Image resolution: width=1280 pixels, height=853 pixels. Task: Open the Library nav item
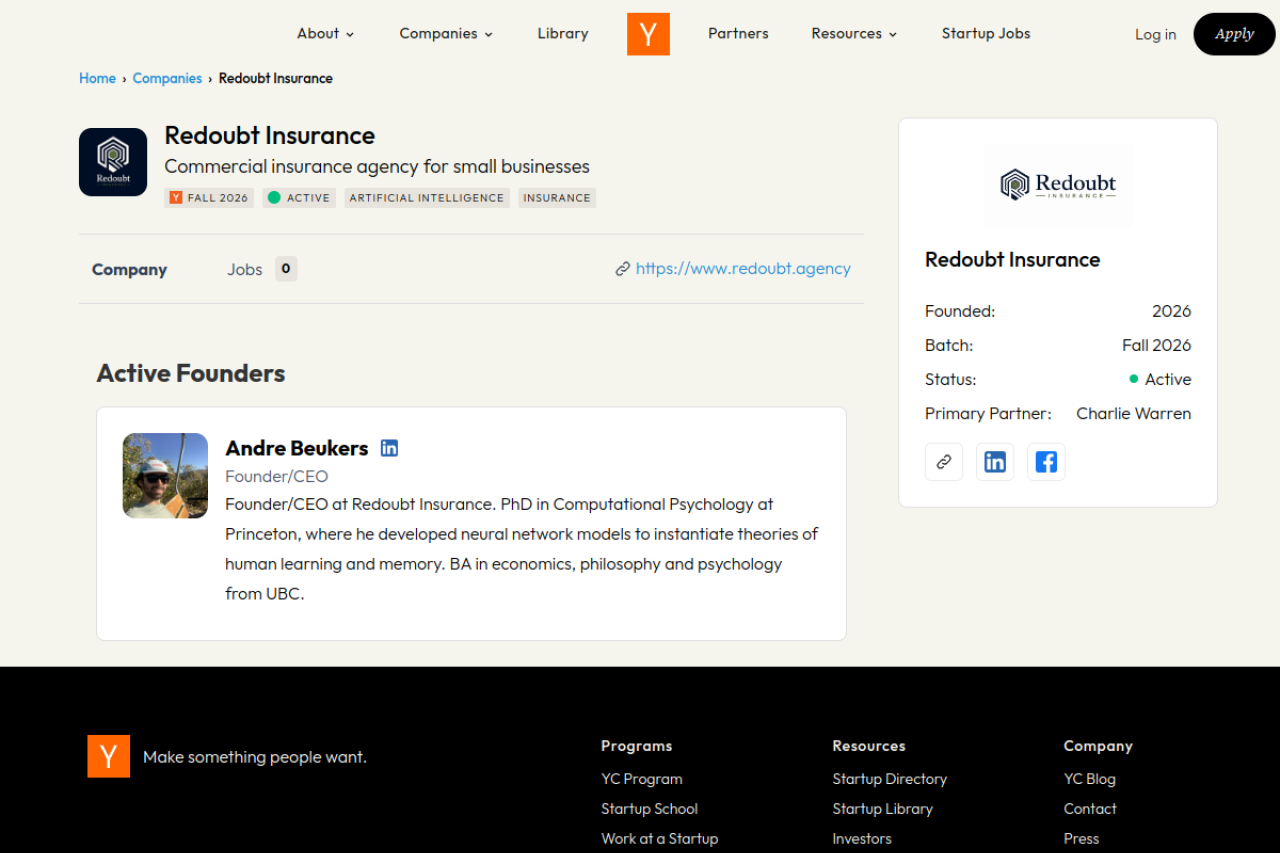click(x=563, y=34)
